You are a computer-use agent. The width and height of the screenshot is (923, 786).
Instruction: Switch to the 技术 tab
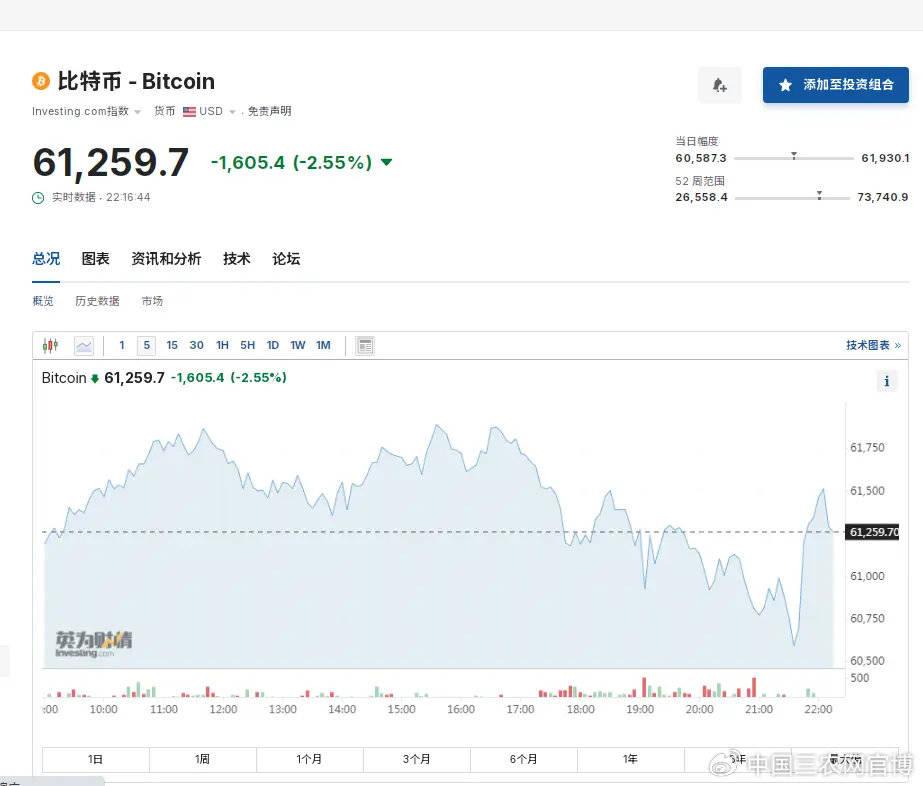point(236,259)
